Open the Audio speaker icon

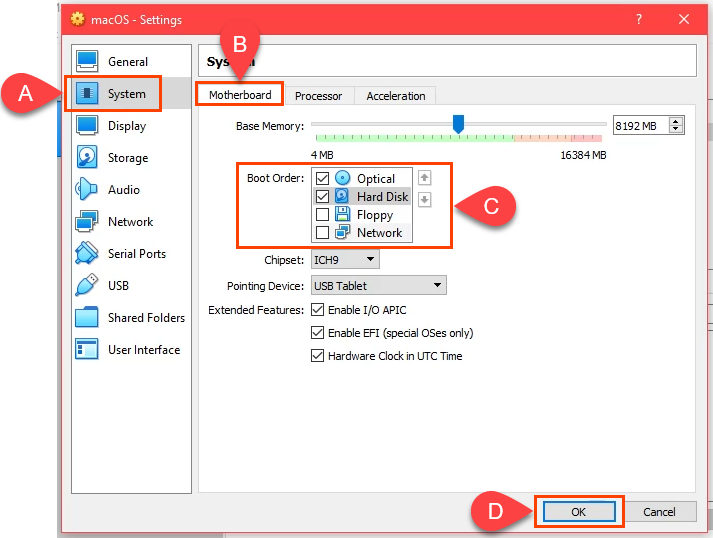(86, 189)
